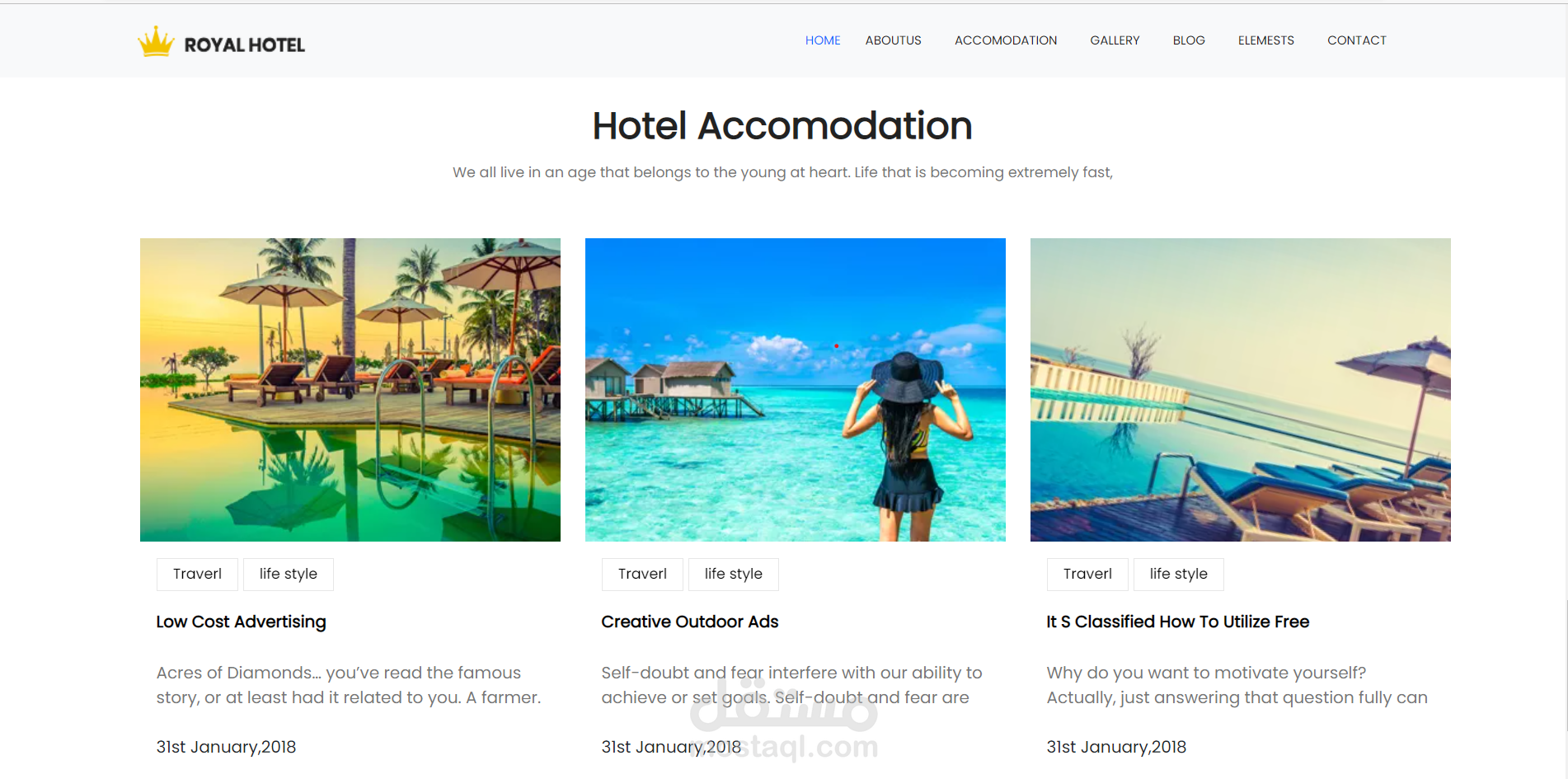Go to the ABOUTUS page
Screen dimensions: 1568x779
(893, 40)
